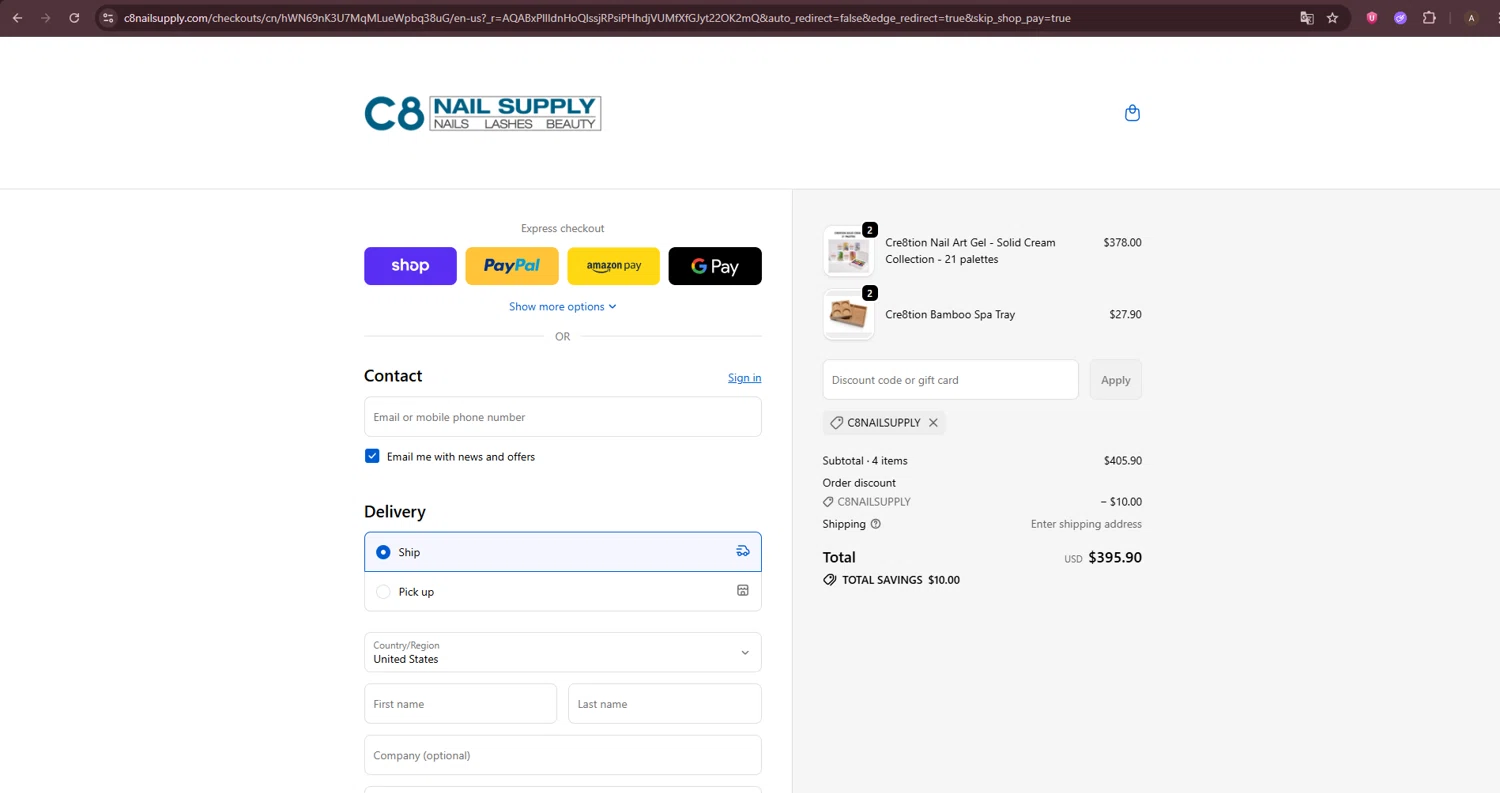This screenshot has width=1500, height=793.
Task: Click the Sign in link
Action: [x=744, y=378]
